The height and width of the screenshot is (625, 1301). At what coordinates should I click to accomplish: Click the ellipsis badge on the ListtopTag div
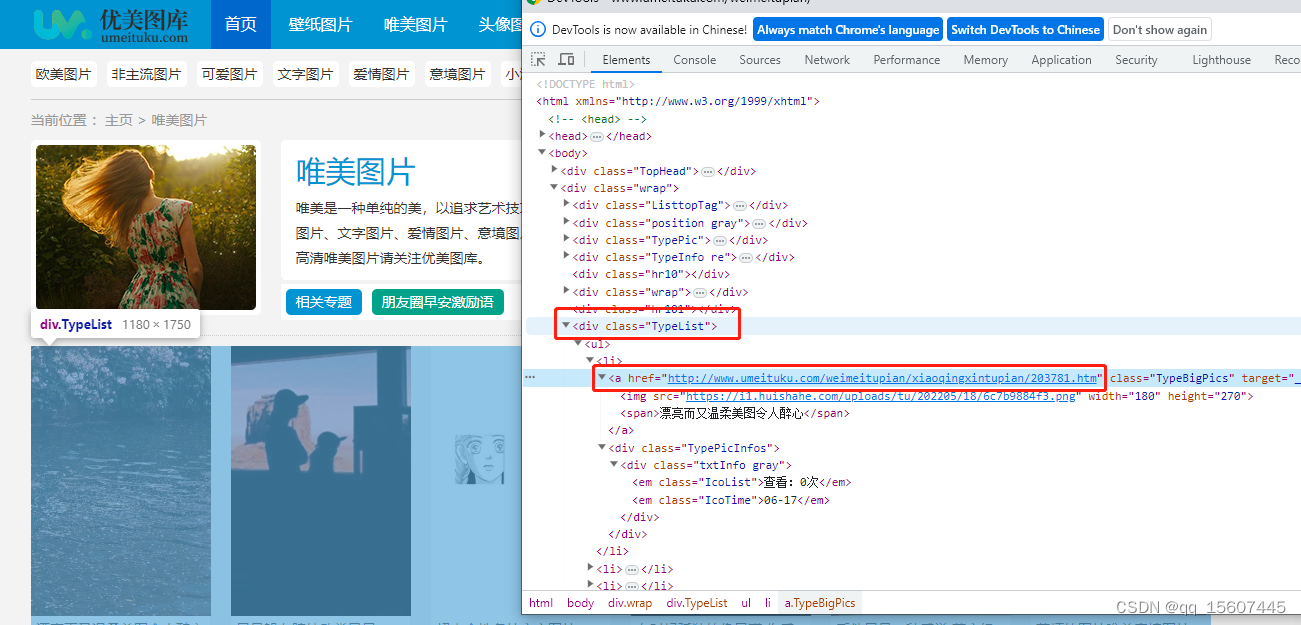(x=740, y=205)
